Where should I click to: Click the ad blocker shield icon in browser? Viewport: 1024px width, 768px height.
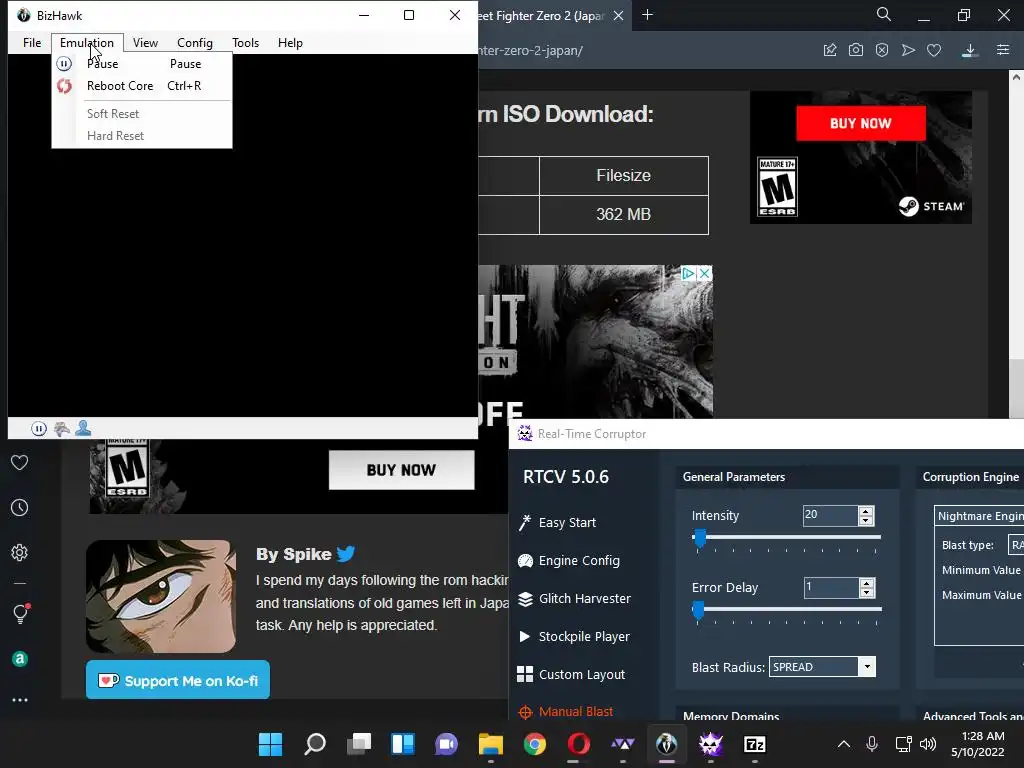(x=882, y=50)
